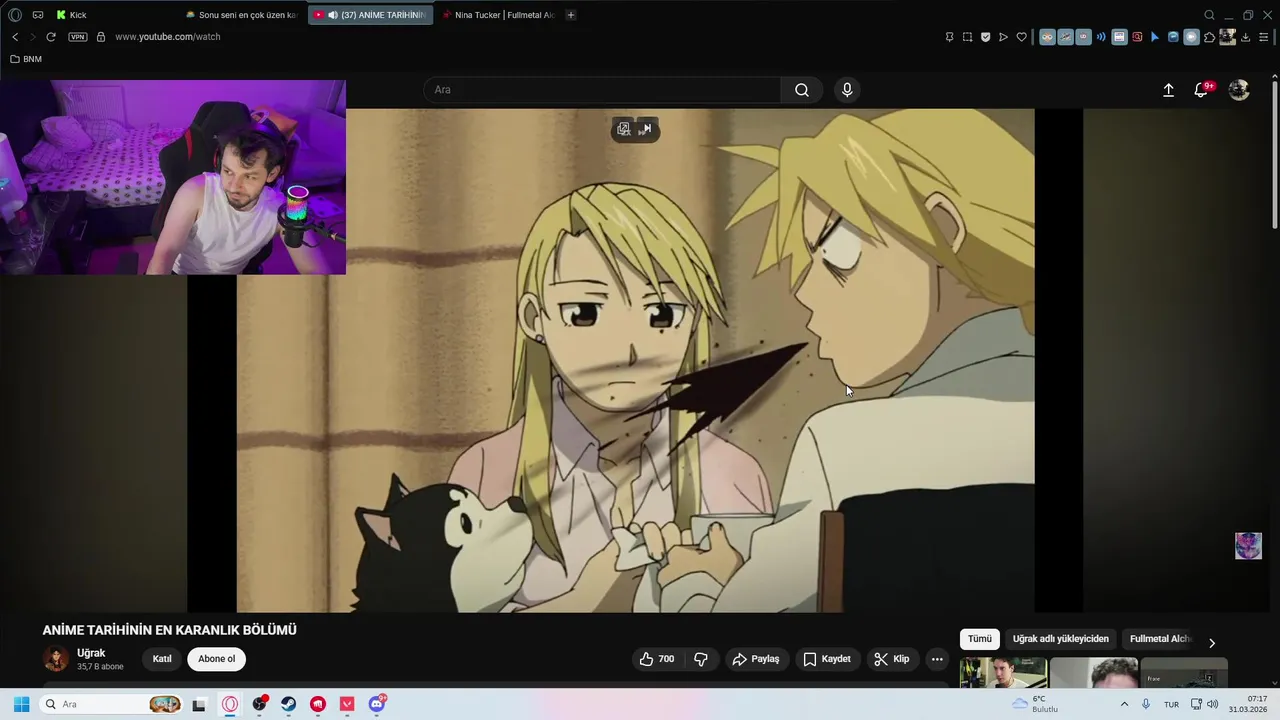Open the BNM bookmarks folder
This screenshot has height=720, width=1280.
(x=26, y=59)
